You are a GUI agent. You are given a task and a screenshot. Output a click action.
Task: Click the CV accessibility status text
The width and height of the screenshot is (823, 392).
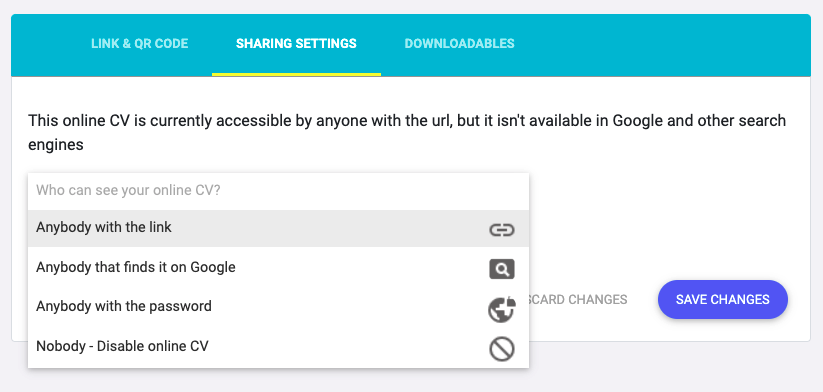pos(407,132)
